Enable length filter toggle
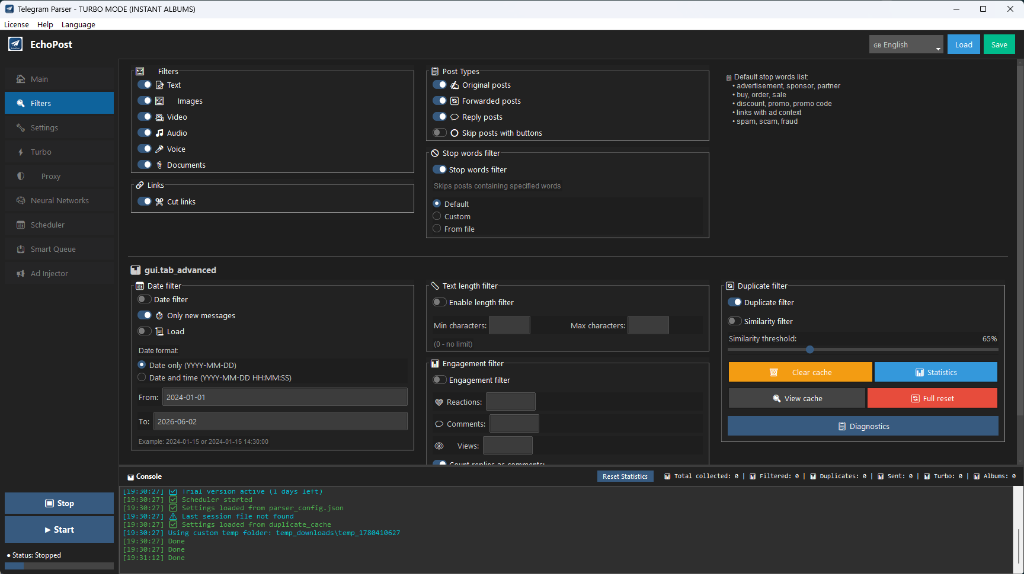 click(440, 302)
